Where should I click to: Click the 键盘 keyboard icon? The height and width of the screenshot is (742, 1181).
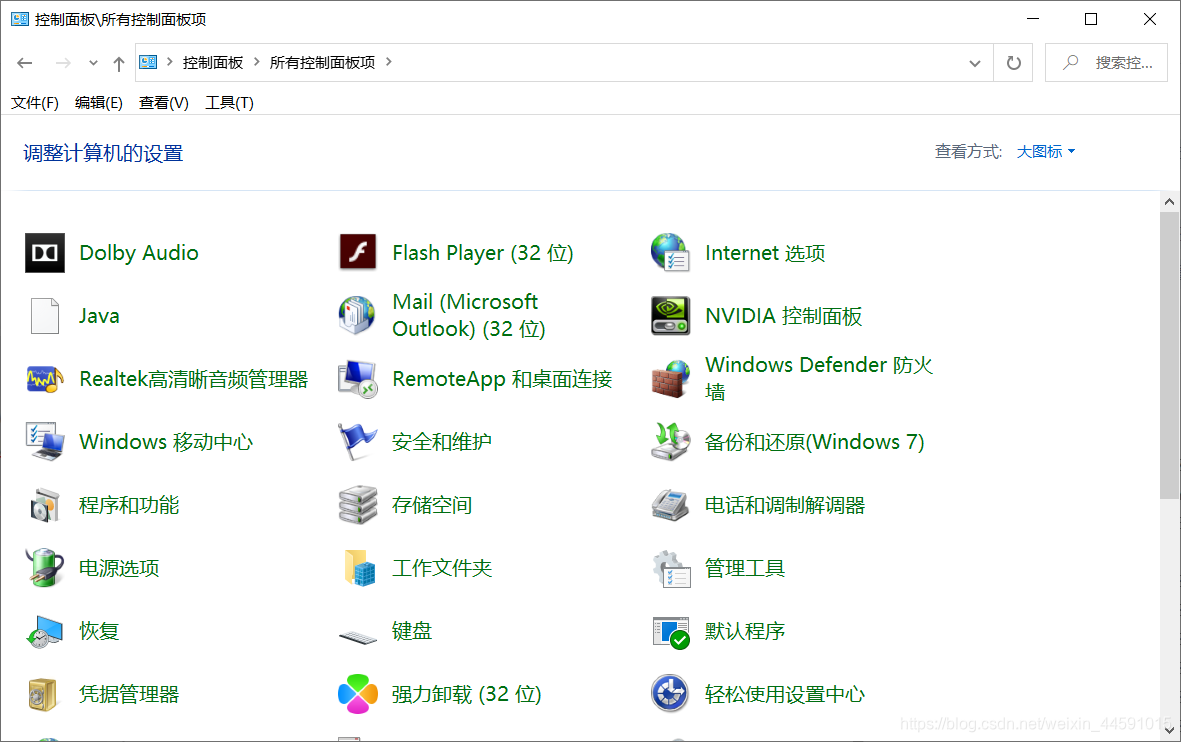tap(358, 637)
